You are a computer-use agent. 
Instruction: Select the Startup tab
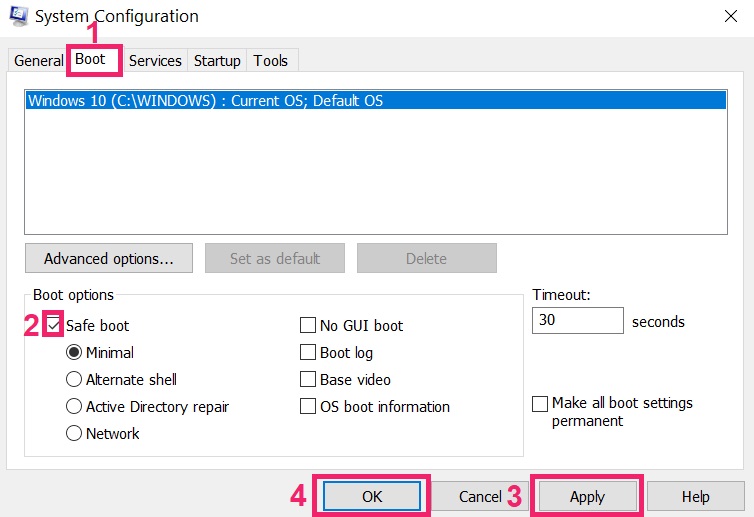tap(217, 61)
